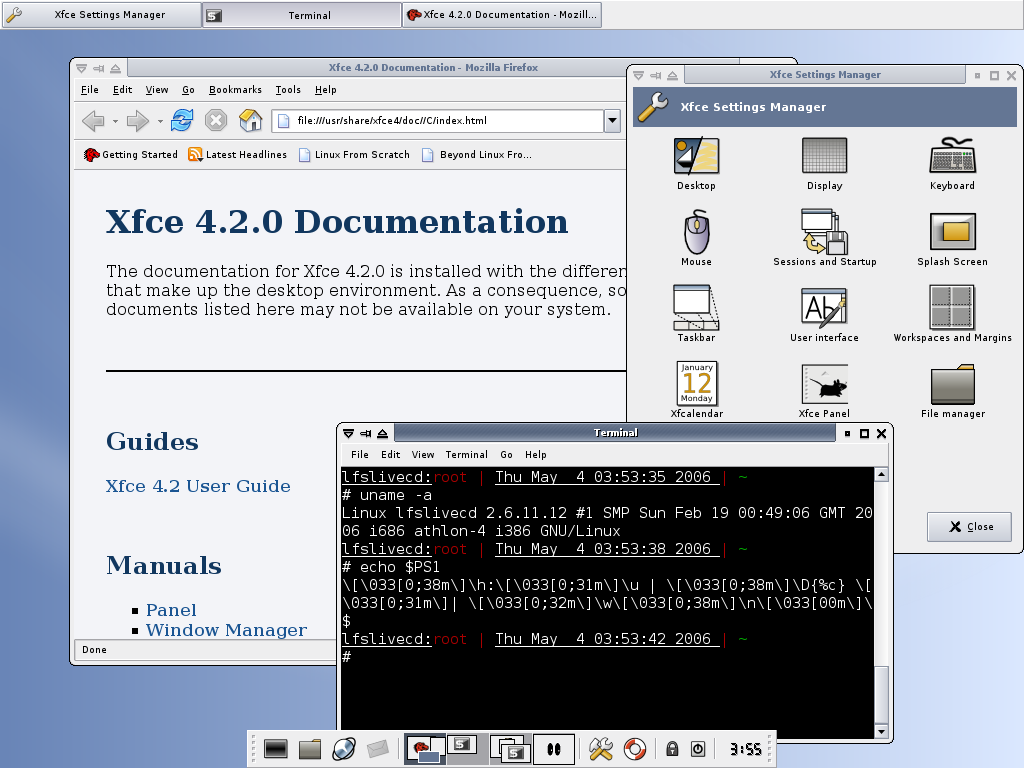Screen dimensions: 1024x768
Task: Click the Terminal scrollbar down arrow
Action: (x=882, y=731)
